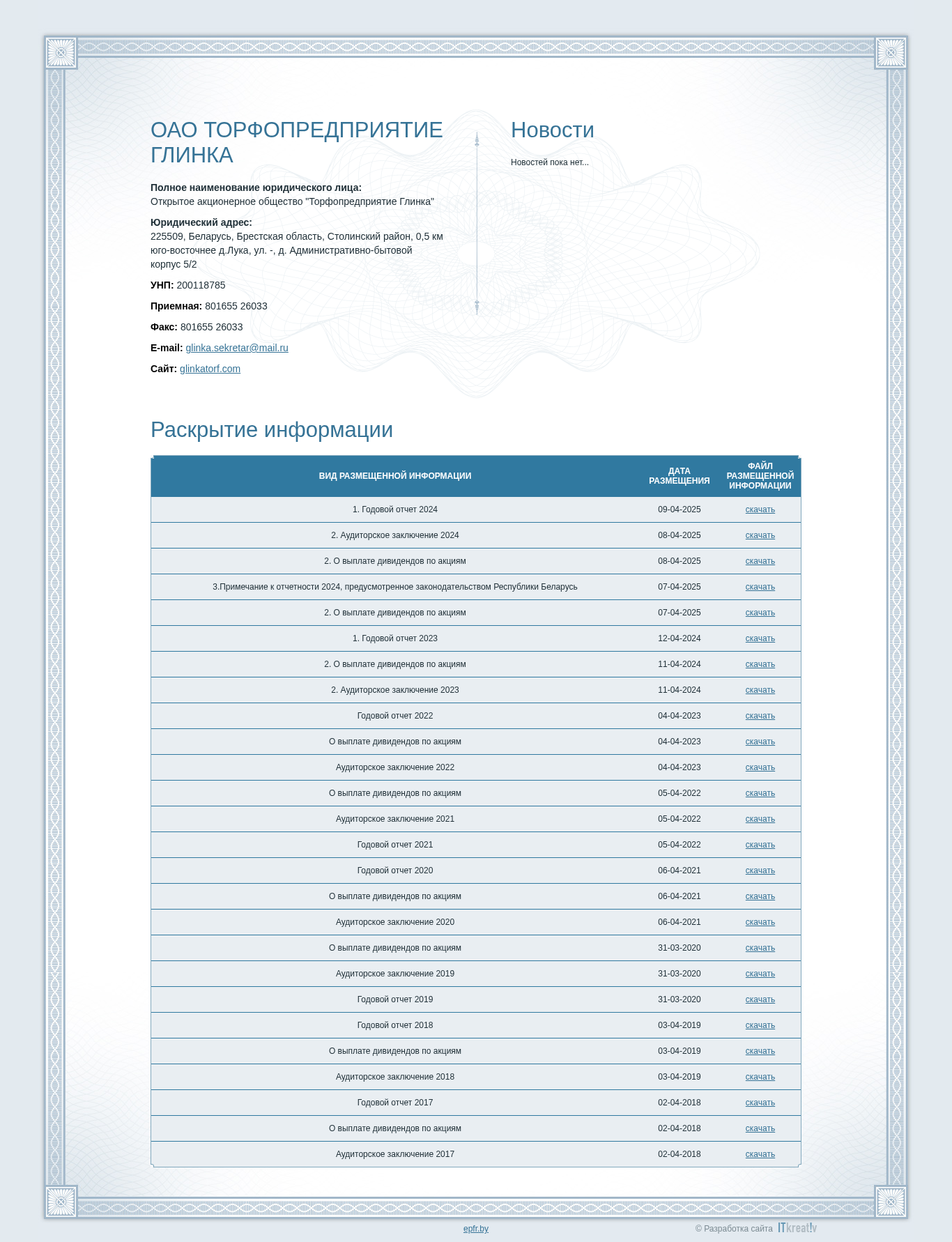The height and width of the screenshot is (1242, 952).
Task: Click the Раскрытие информации heading
Action: (272, 429)
